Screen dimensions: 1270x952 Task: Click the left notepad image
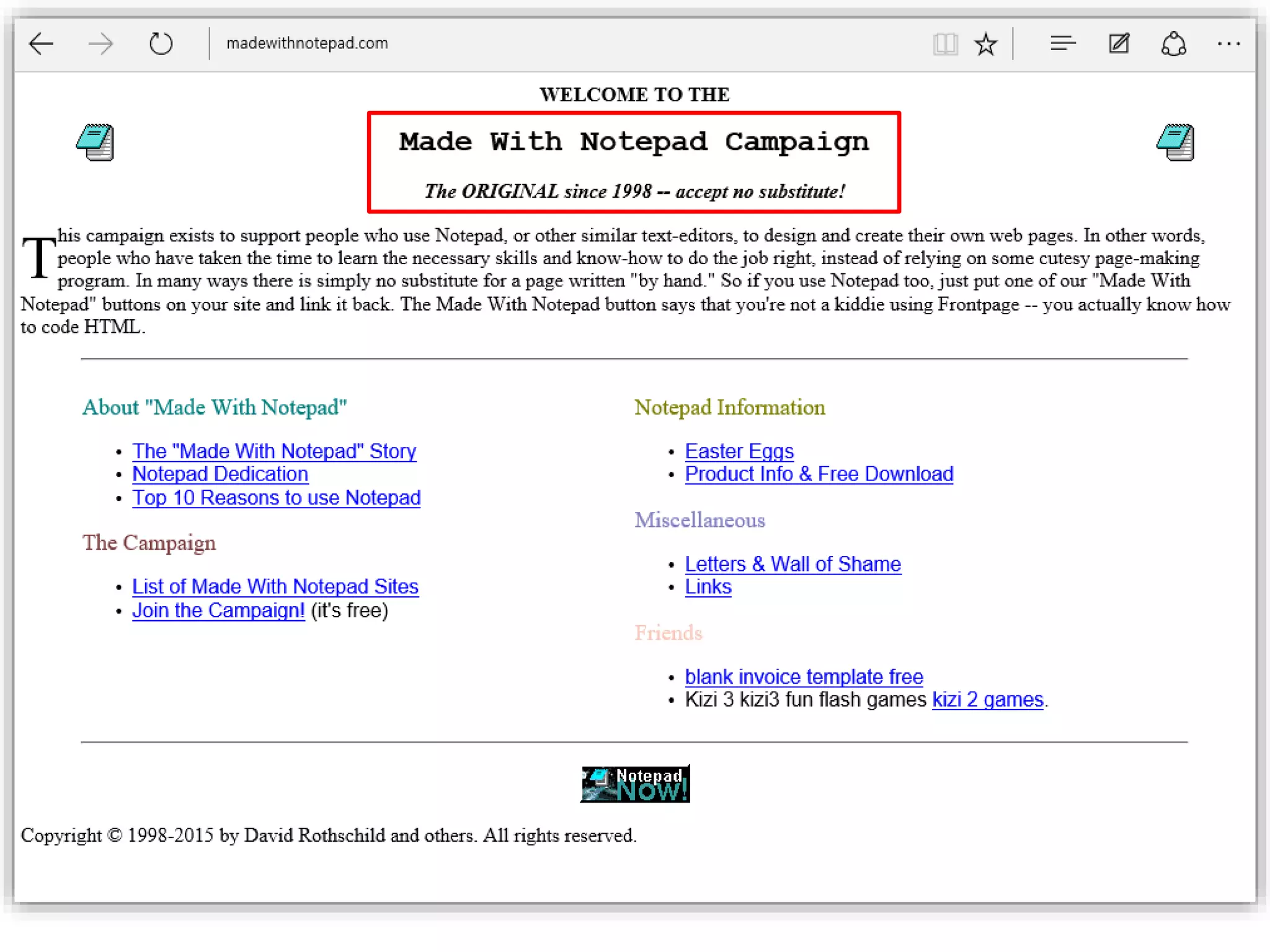pyautogui.click(x=95, y=142)
